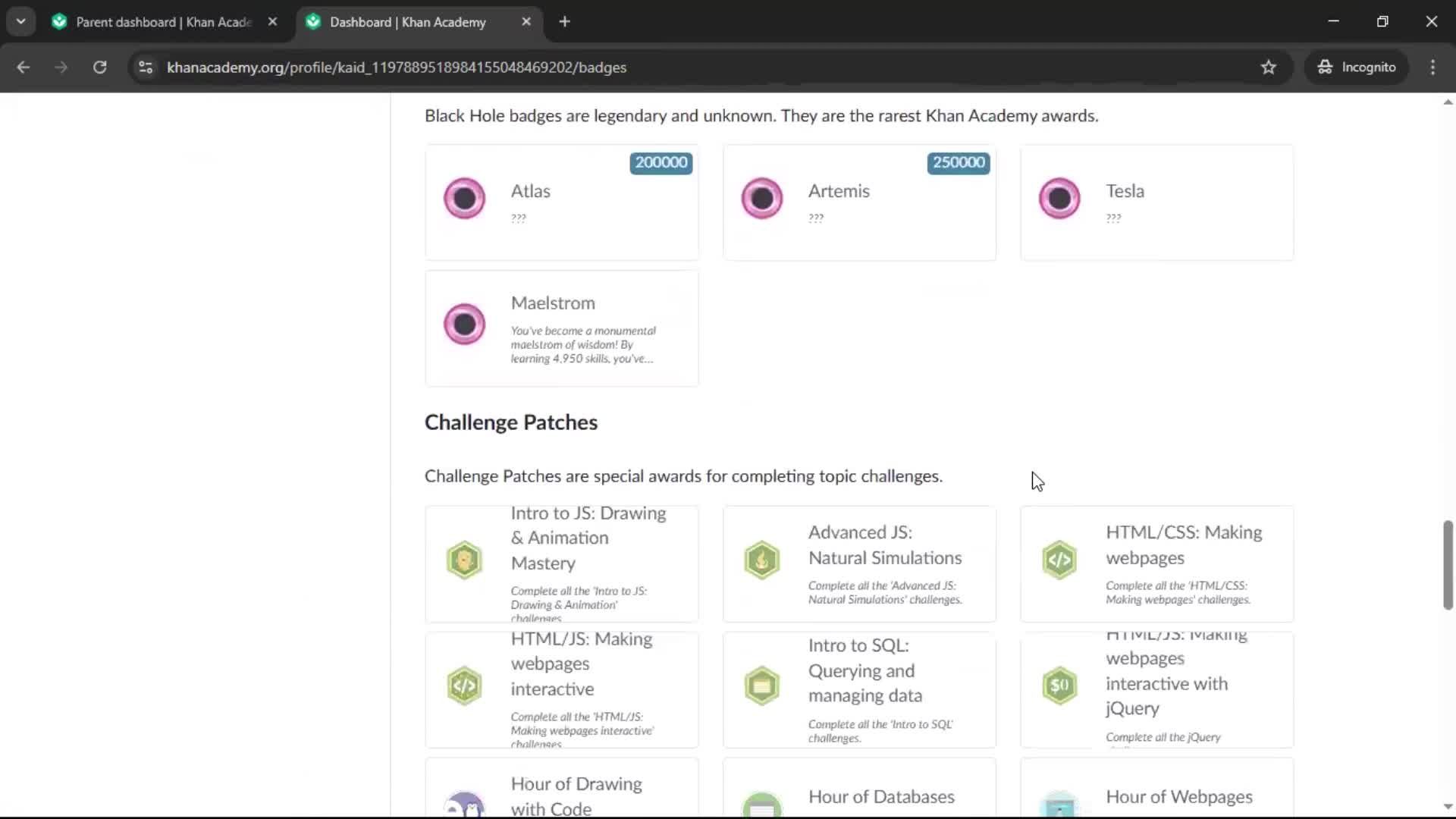Viewport: 1456px width, 819px height.
Task: Click the jQuery patch icon
Action: pos(1059,686)
